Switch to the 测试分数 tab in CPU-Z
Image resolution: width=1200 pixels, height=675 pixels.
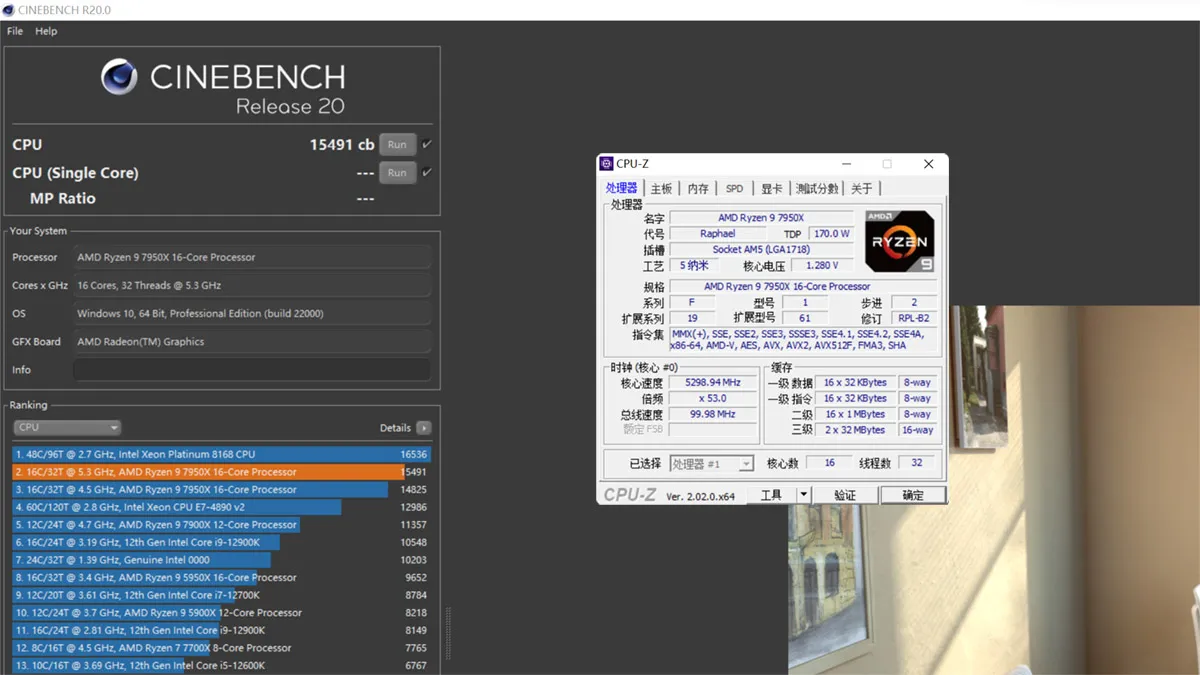point(817,189)
